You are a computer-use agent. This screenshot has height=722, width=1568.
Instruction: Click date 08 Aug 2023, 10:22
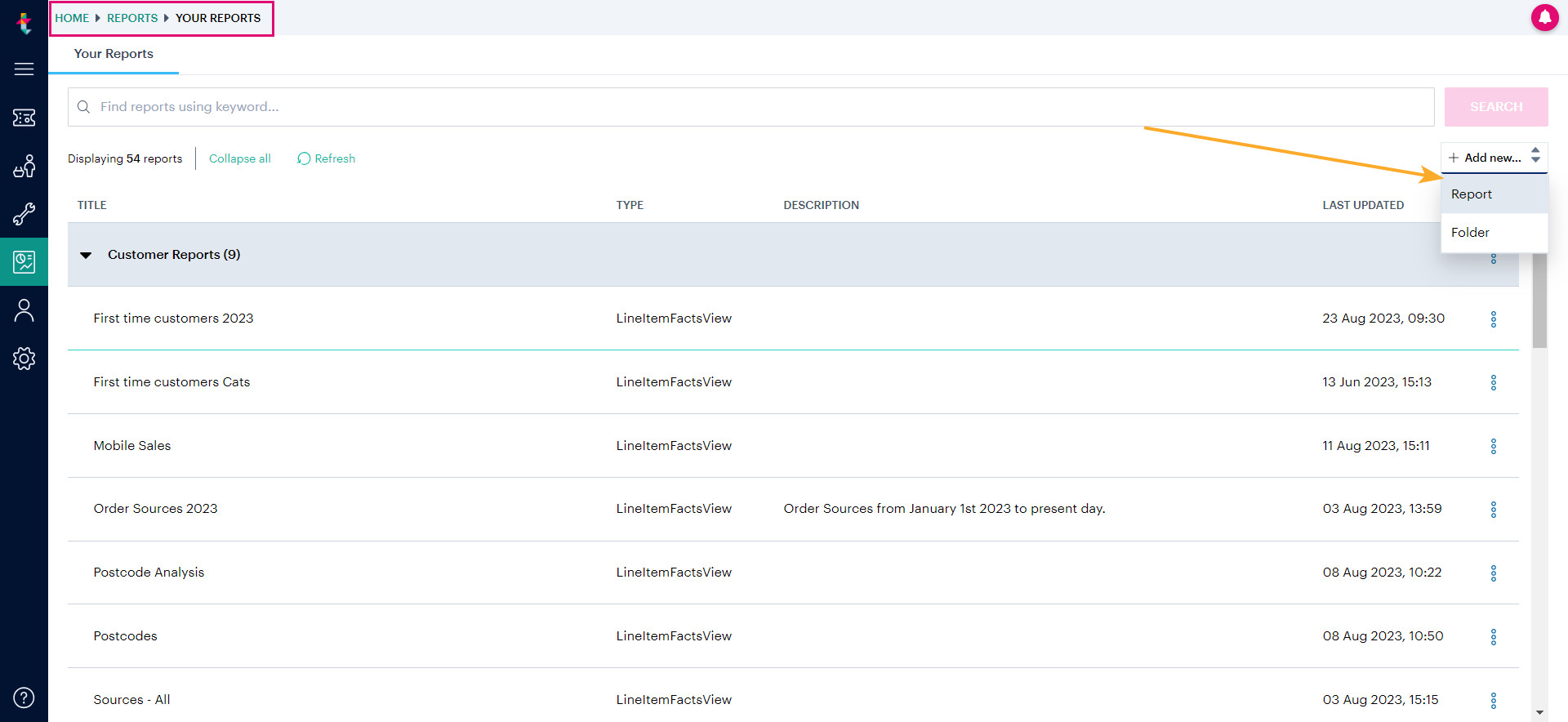click(x=1383, y=573)
